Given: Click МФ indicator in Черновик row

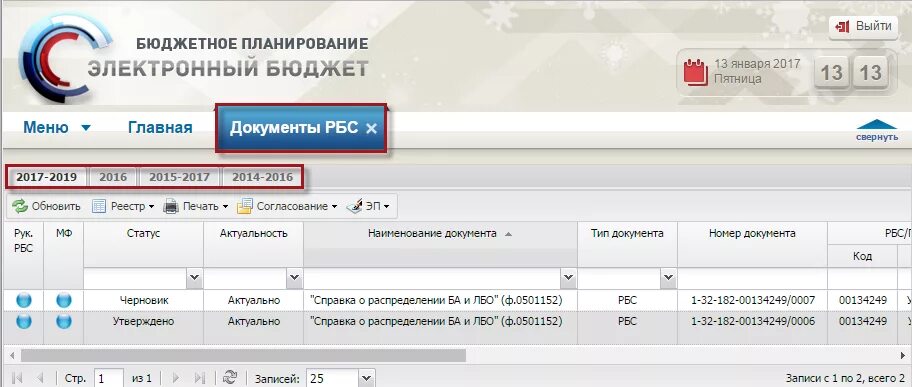Looking at the screenshot, I should click(64, 300).
